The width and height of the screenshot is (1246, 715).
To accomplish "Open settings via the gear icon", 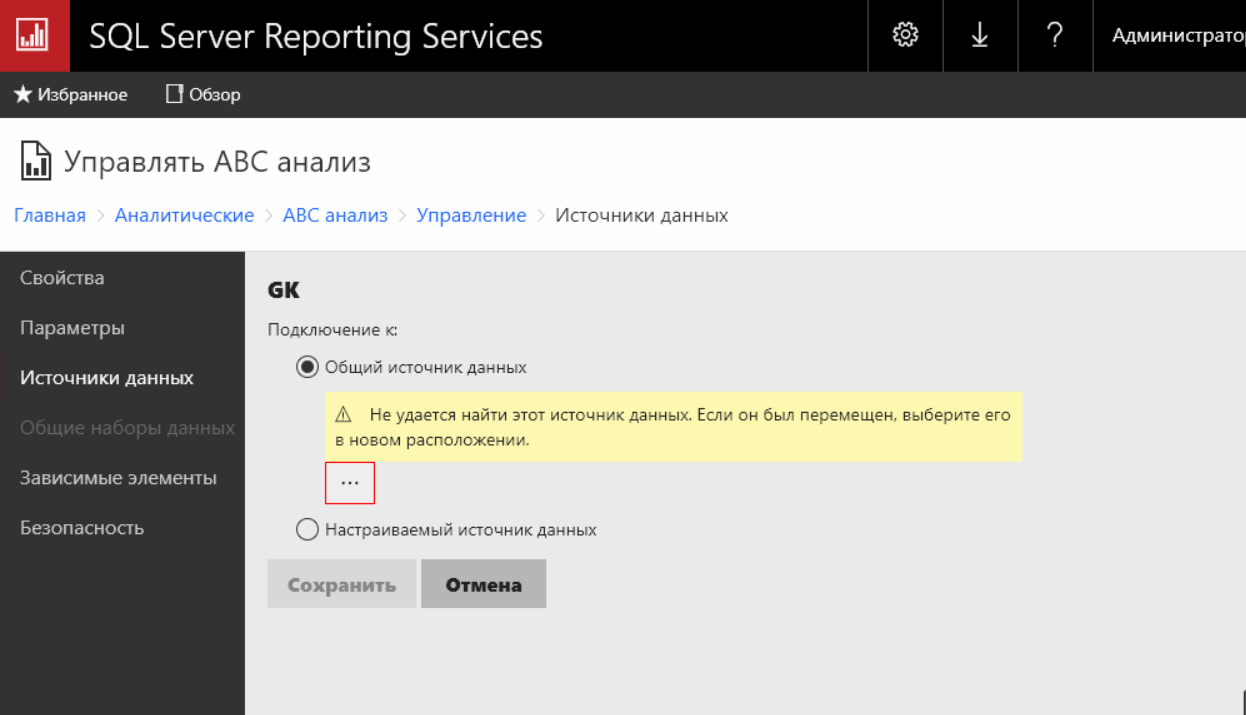I will tap(905, 35).
